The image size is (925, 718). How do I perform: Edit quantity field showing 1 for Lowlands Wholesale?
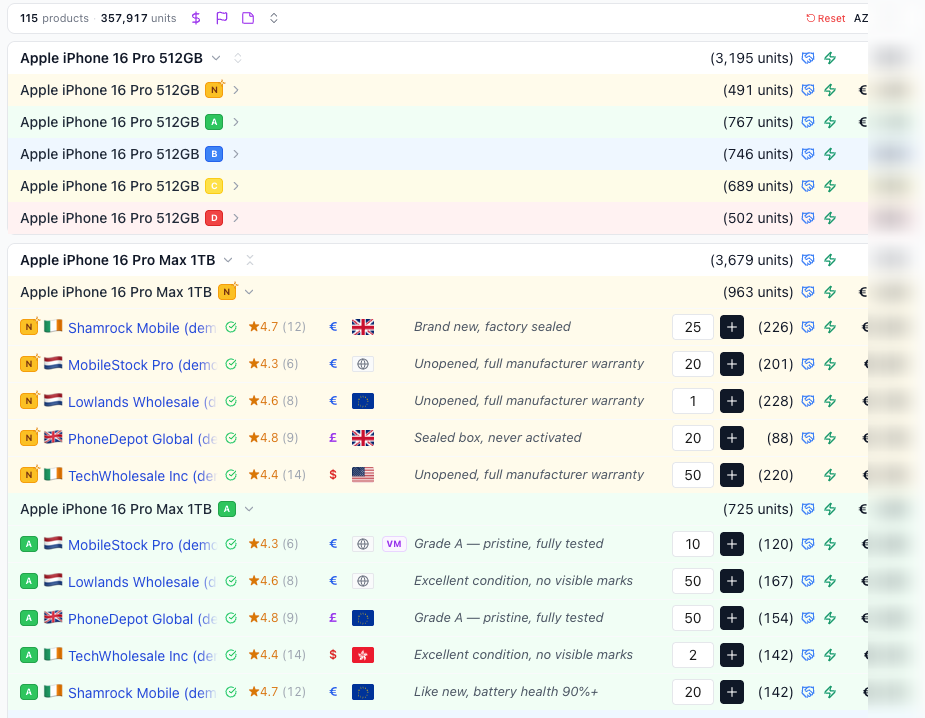(x=693, y=401)
